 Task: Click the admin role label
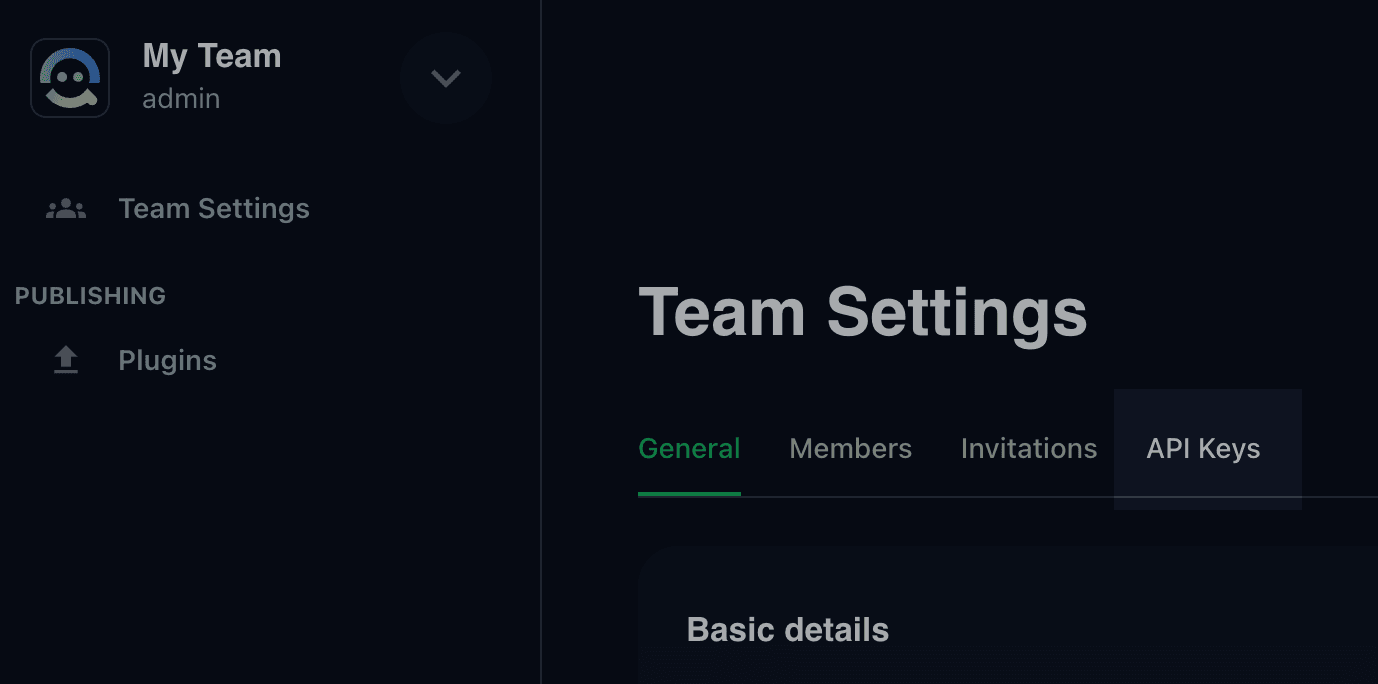point(181,99)
